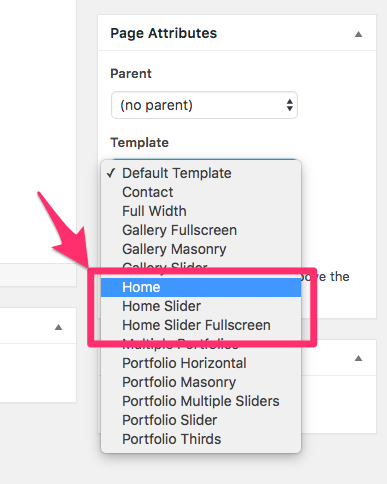Collapse the left column panel triangle
This screenshot has width=387, height=484.
(58, 327)
